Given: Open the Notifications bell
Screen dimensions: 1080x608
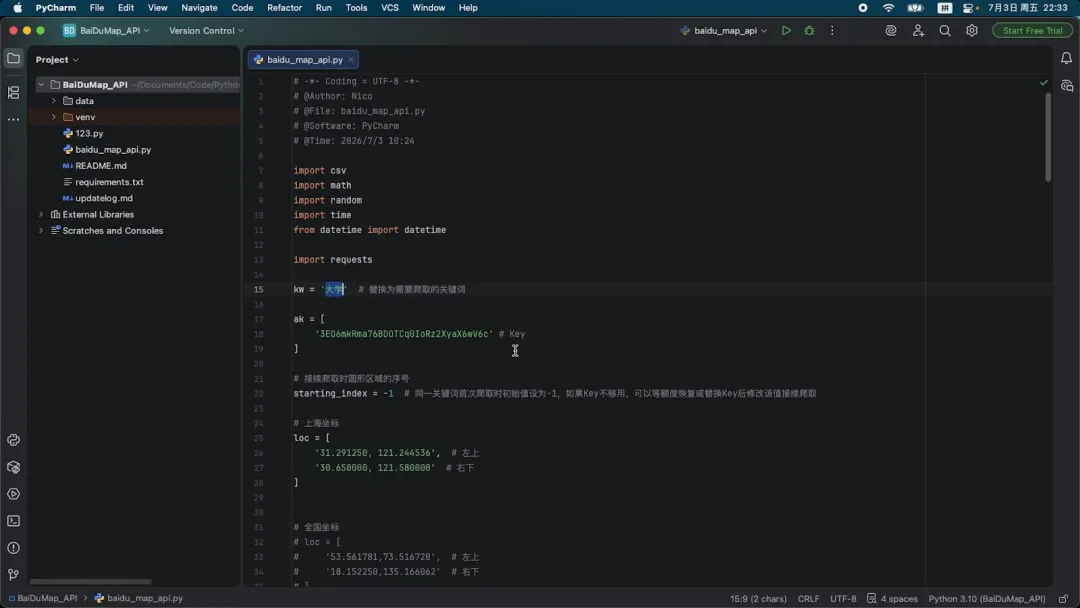Looking at the screenshot, I should click(x=1066, y=59).
